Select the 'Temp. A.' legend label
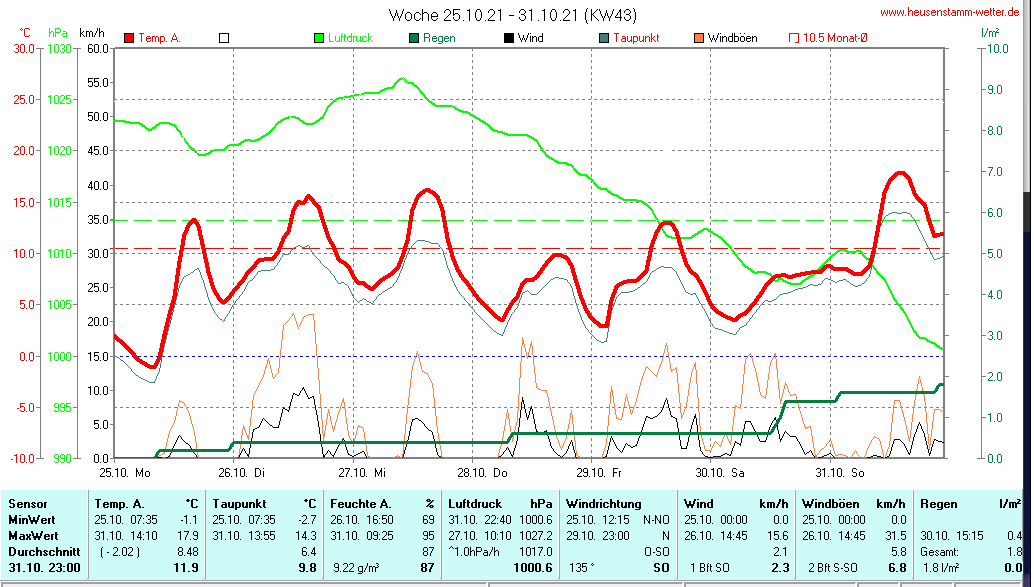The height and width of the screenshot is (587, 1034). pyautogui.click(x=159, y=38)
